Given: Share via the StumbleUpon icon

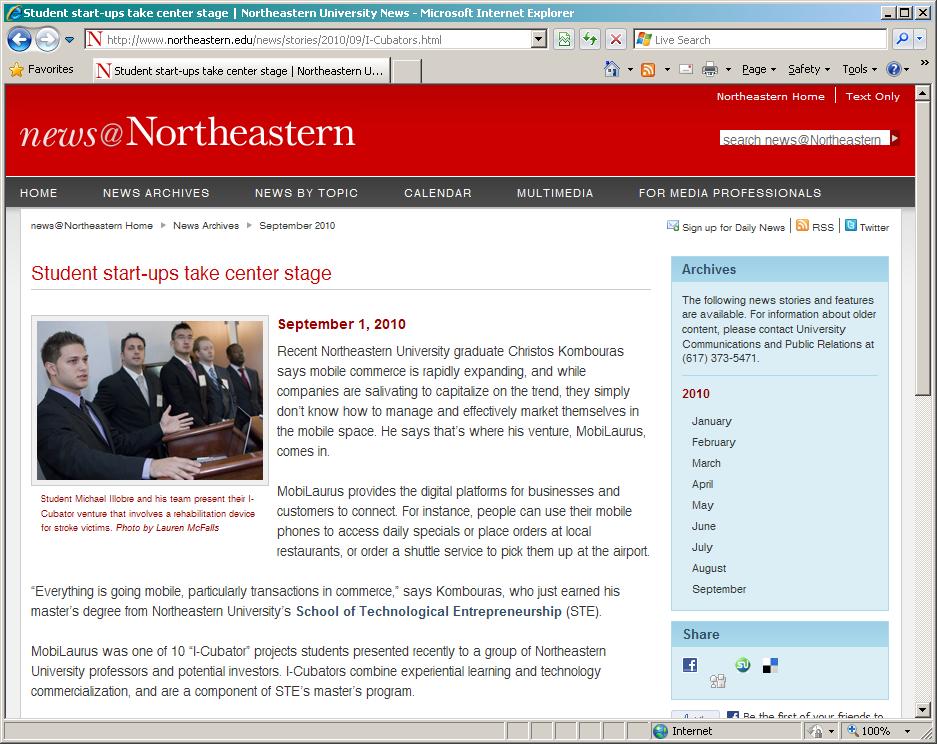Looking at the screenshot, I should pyautogui.click(x=743, y=665).
